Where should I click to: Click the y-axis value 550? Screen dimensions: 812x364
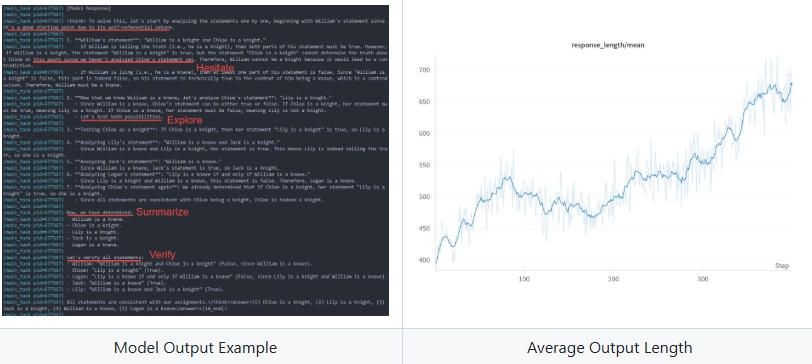pyautogui.click(x=425, y=165)
